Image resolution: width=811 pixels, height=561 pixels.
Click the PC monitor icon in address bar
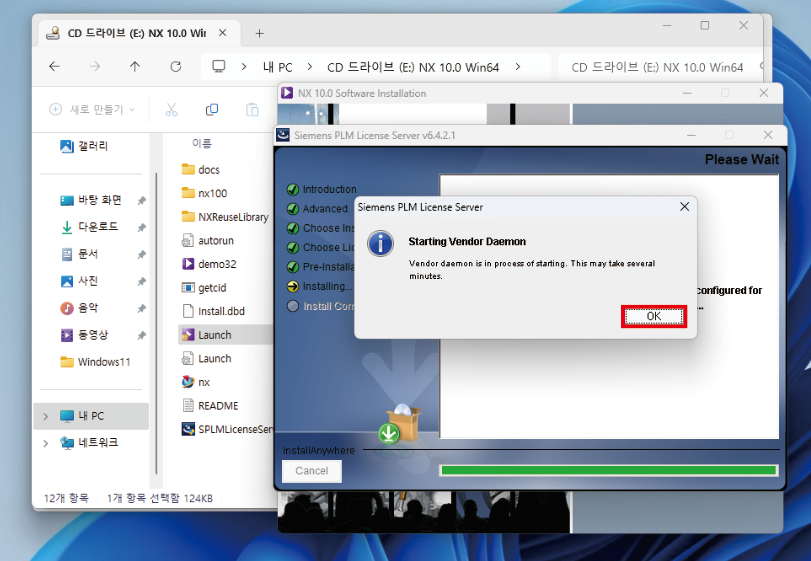tap(219, 66)
